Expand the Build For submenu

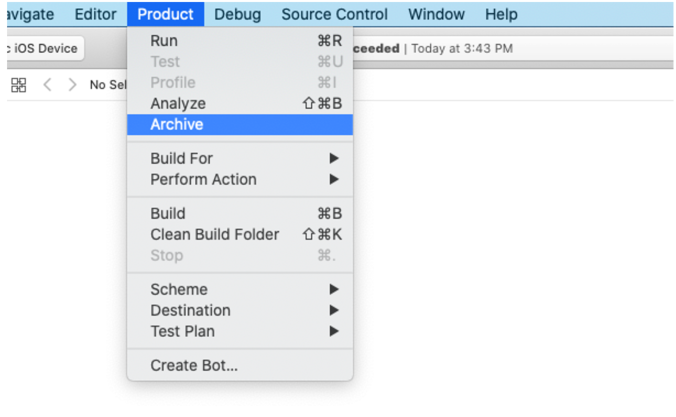(182, 158)
